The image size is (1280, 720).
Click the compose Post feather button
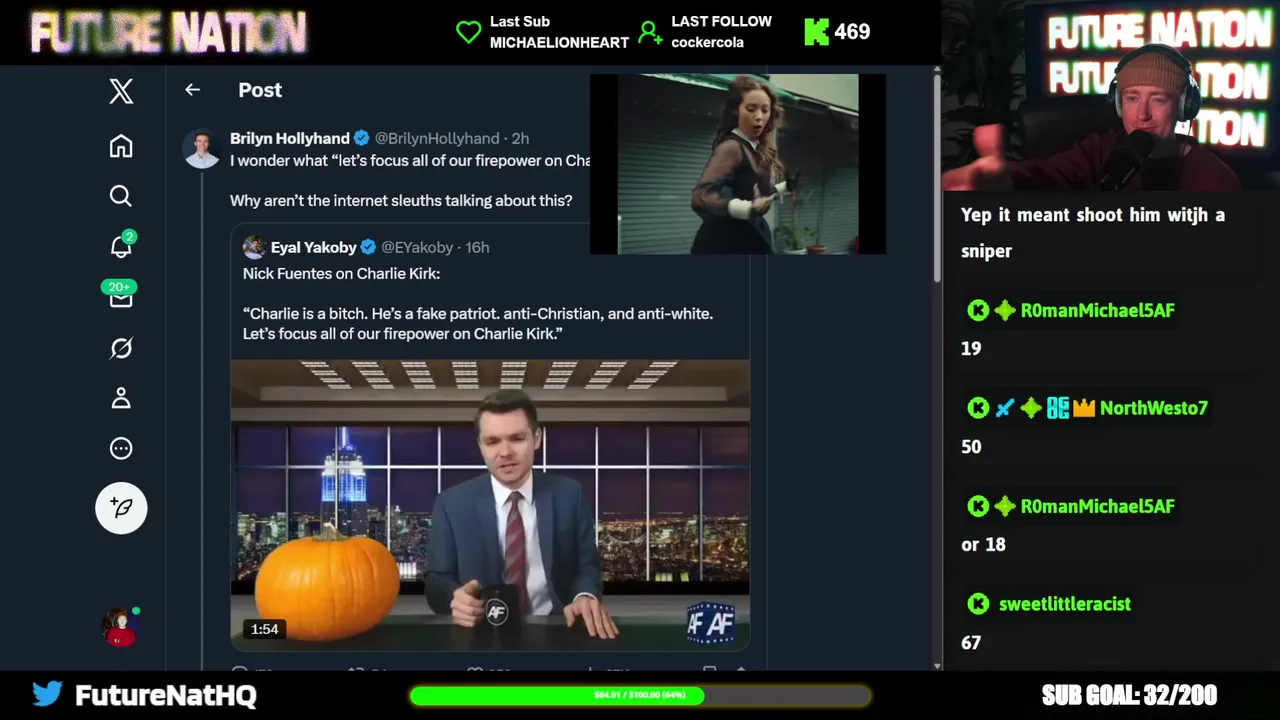121,508
